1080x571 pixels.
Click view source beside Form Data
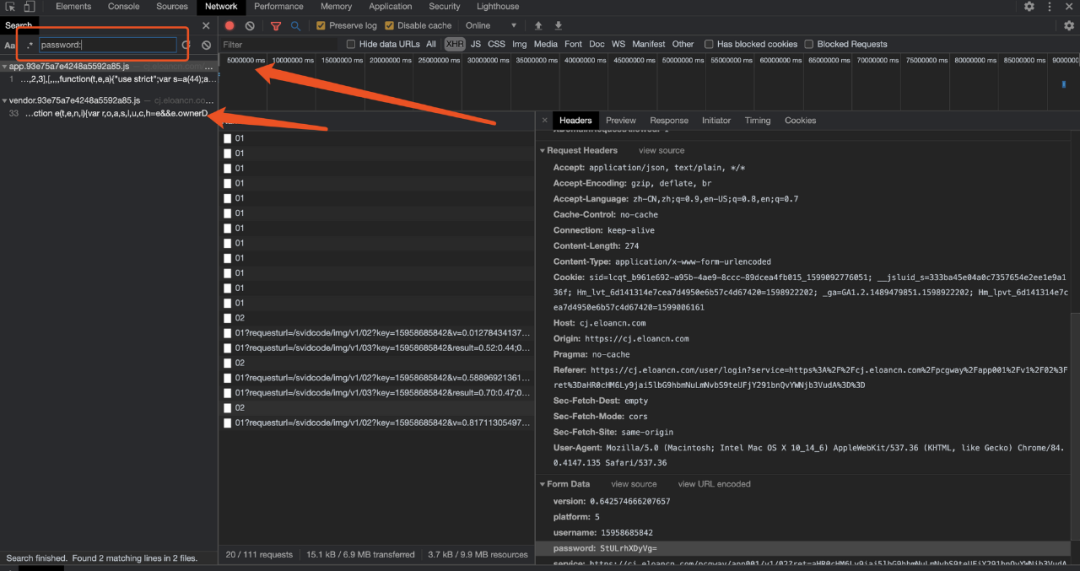[634, 484]
